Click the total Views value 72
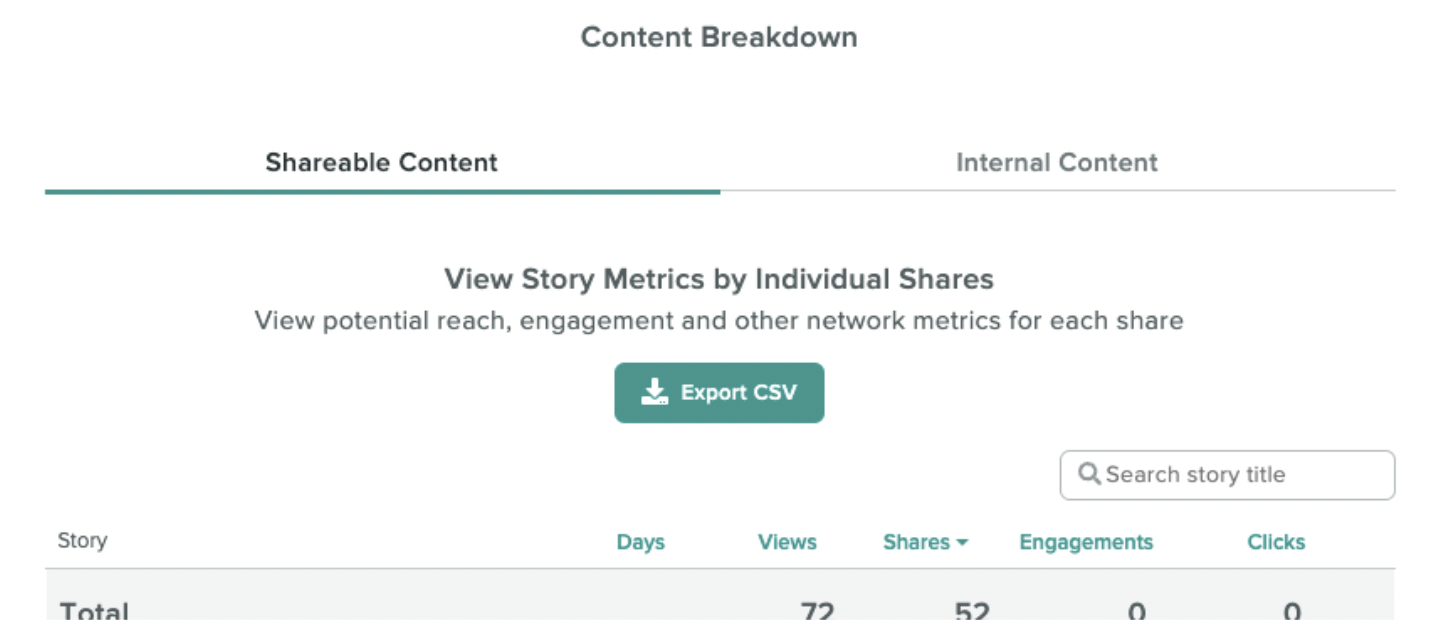Image resolution: width=1432 pixels, height=644 pixels. [x=817, y=611]
